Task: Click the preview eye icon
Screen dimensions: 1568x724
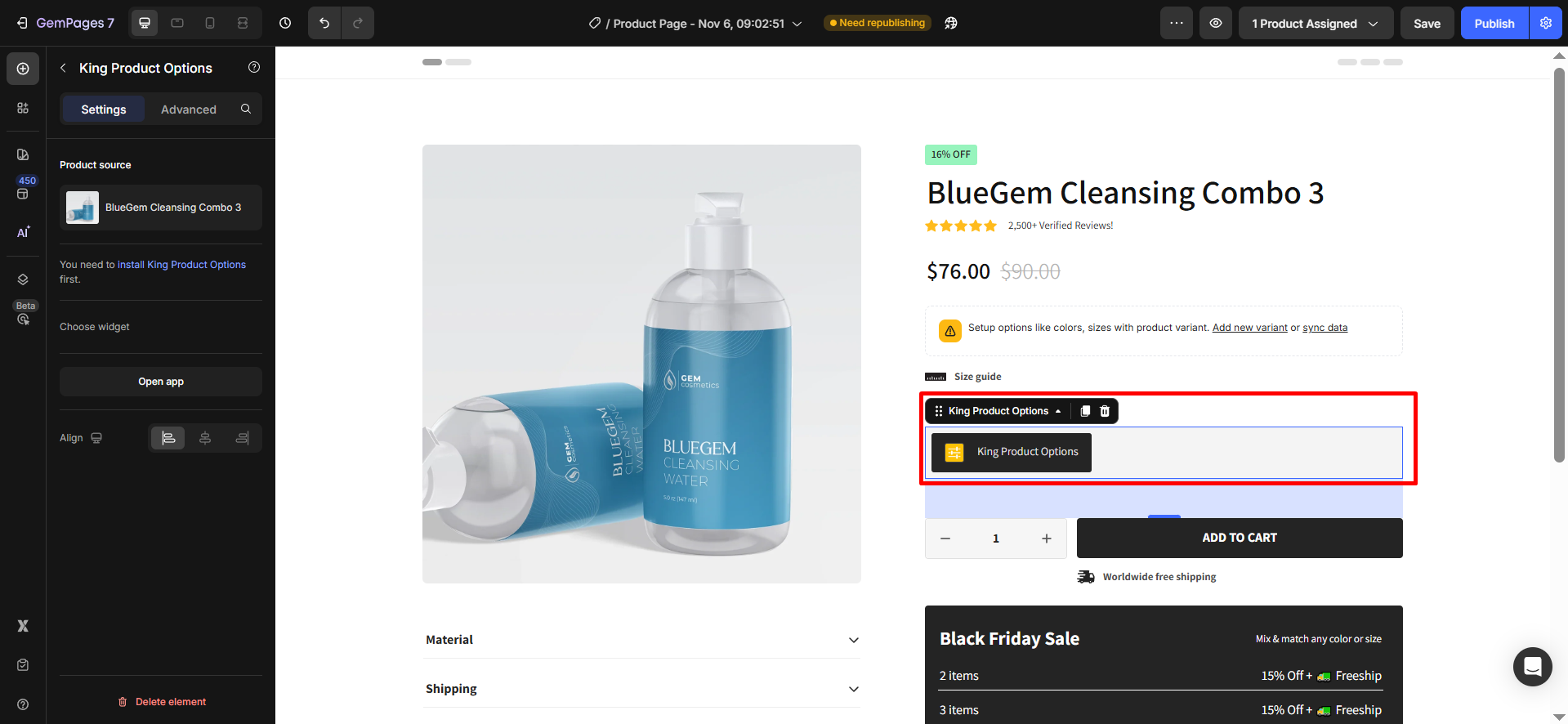Action: [1216, 23]
